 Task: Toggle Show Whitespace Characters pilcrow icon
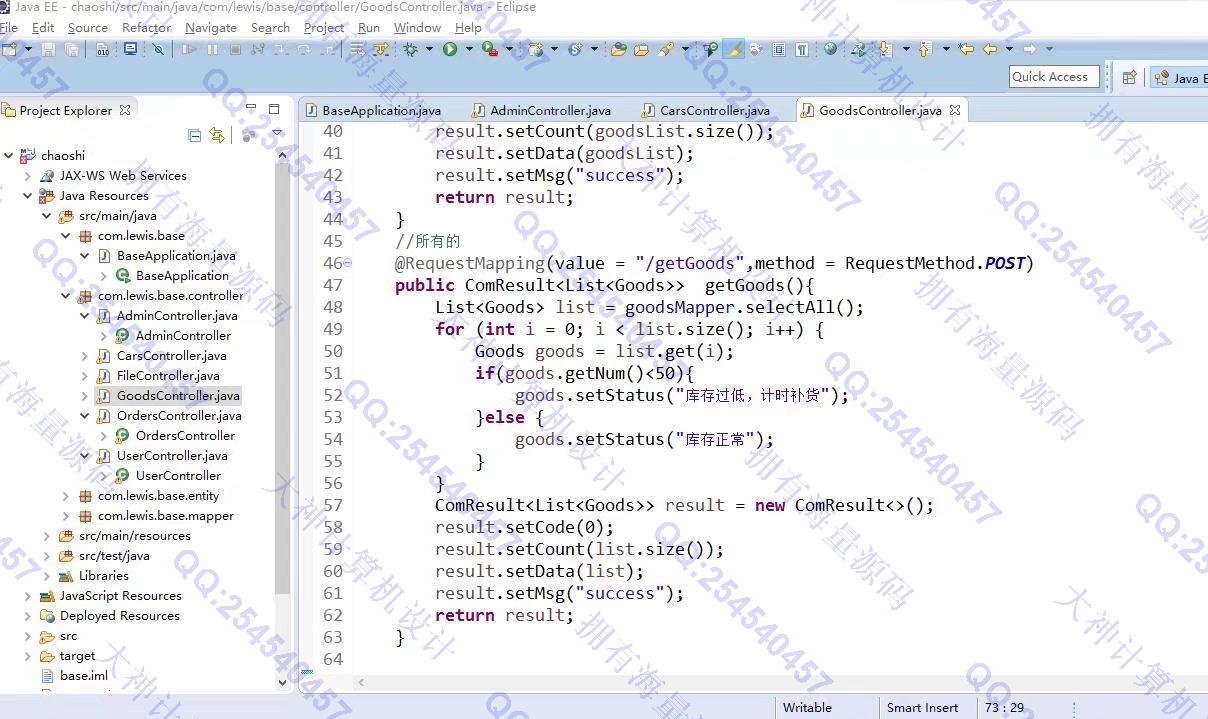click(802, 49)
